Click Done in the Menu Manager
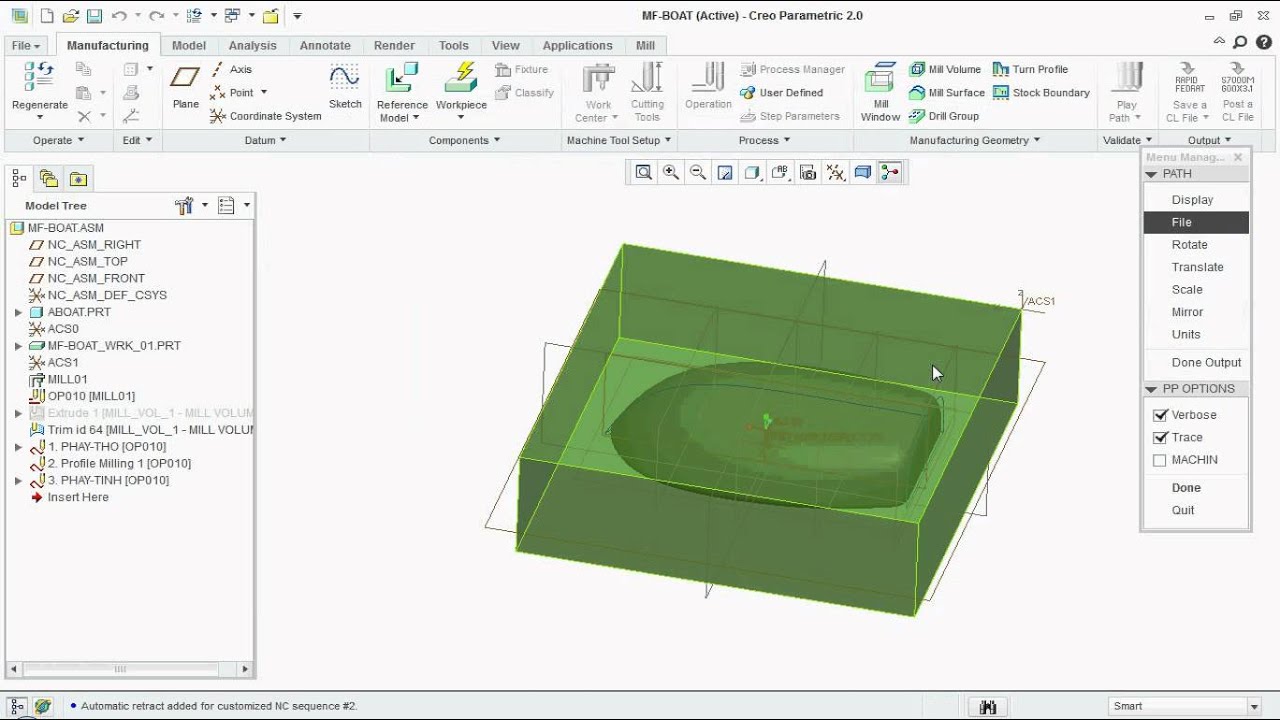The height and width of the screenshot is (720, 1280). tap(1186, 488)
